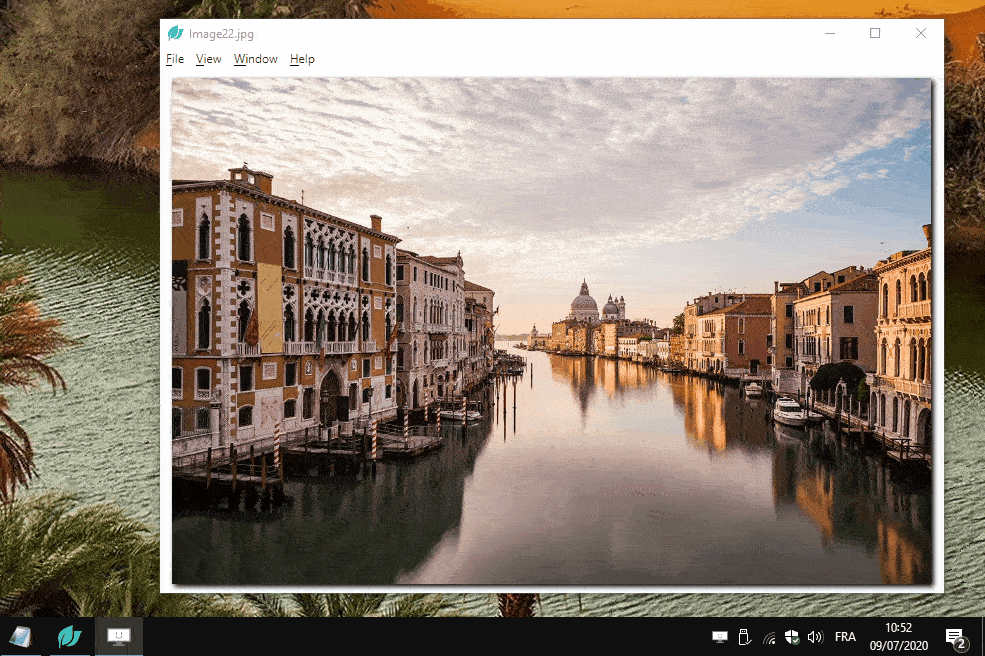Click the Venice canal photo
The height and width of the screenshot is (656, 985).
552,331
